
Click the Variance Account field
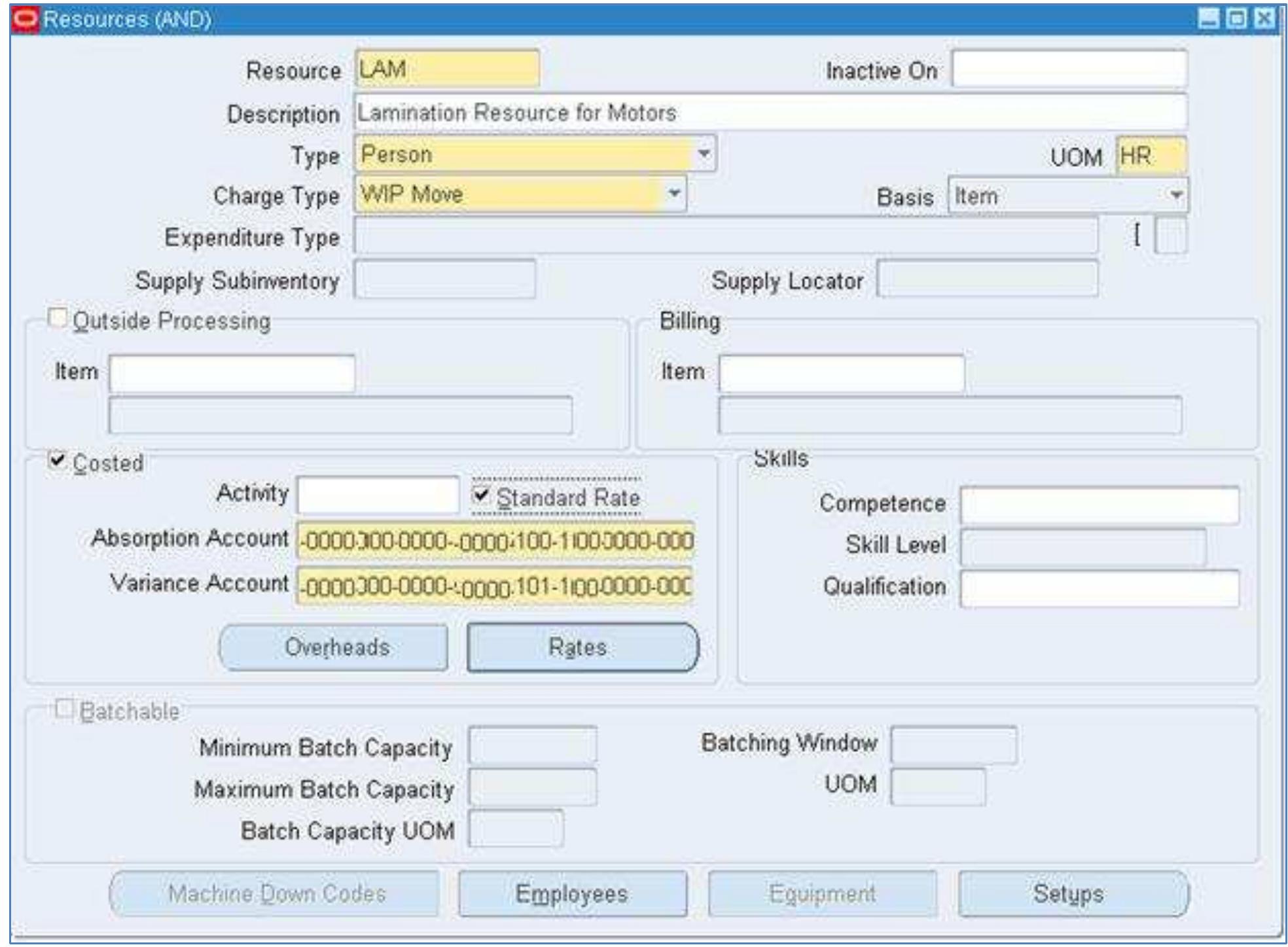coord(495,585)
